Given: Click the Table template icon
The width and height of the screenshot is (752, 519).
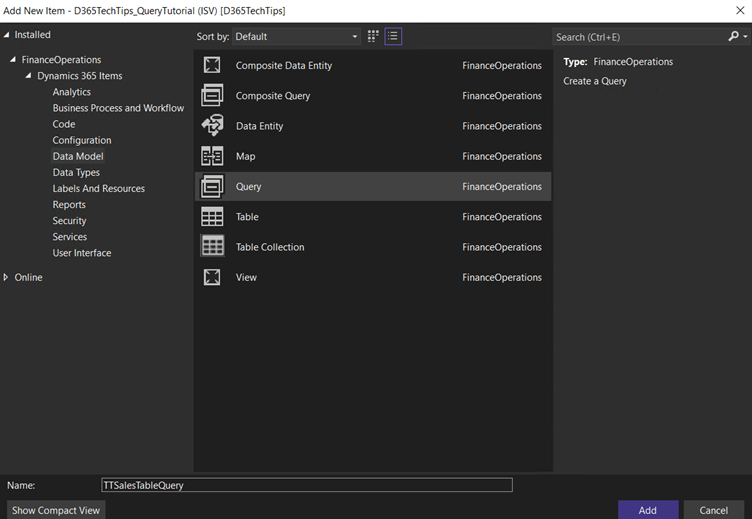Looking at the screenshot, I should [x=212, y=217].
